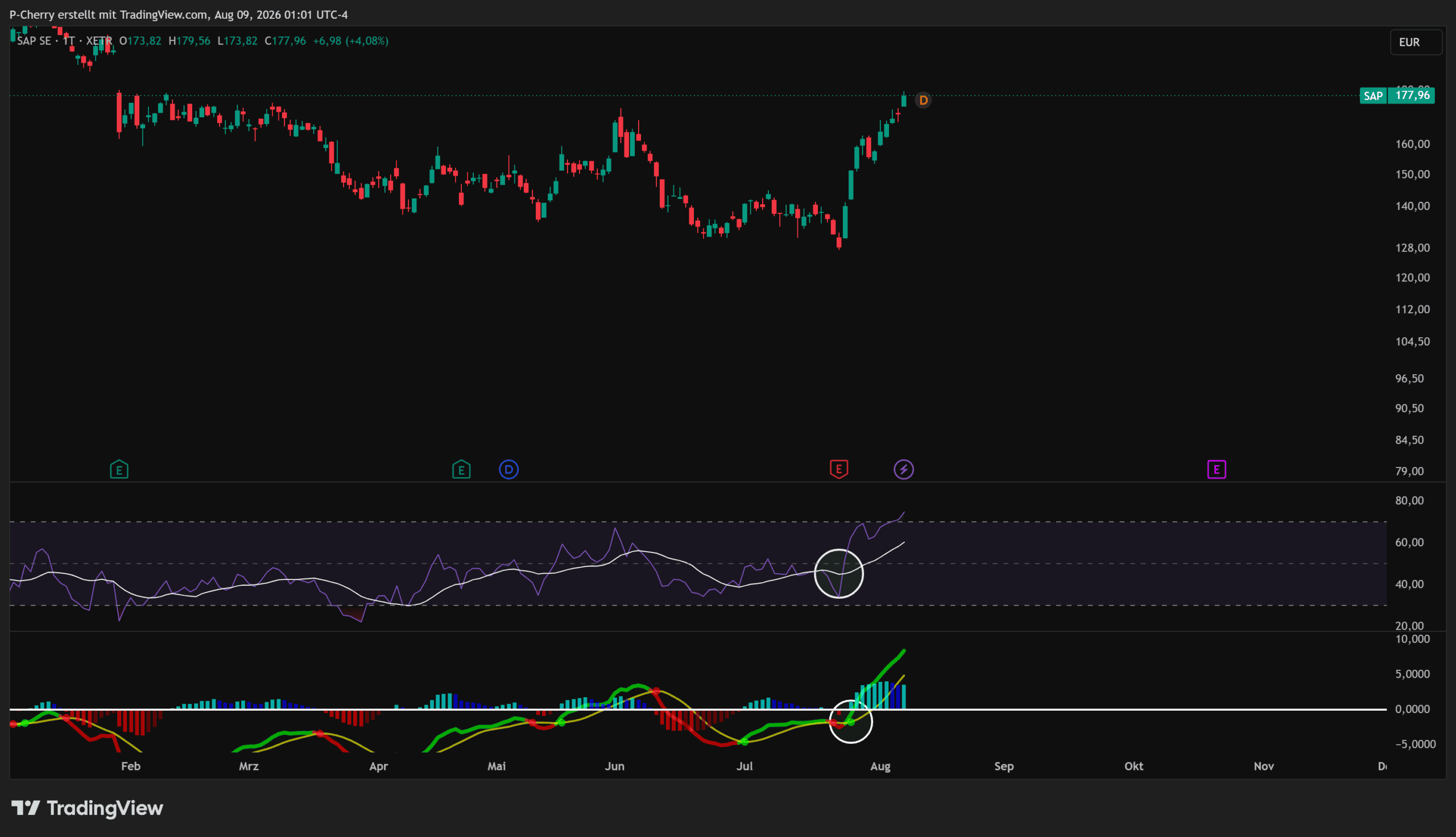Click the purple lightning bolt event marker
1456x837 pixels.
click(904, 470)
